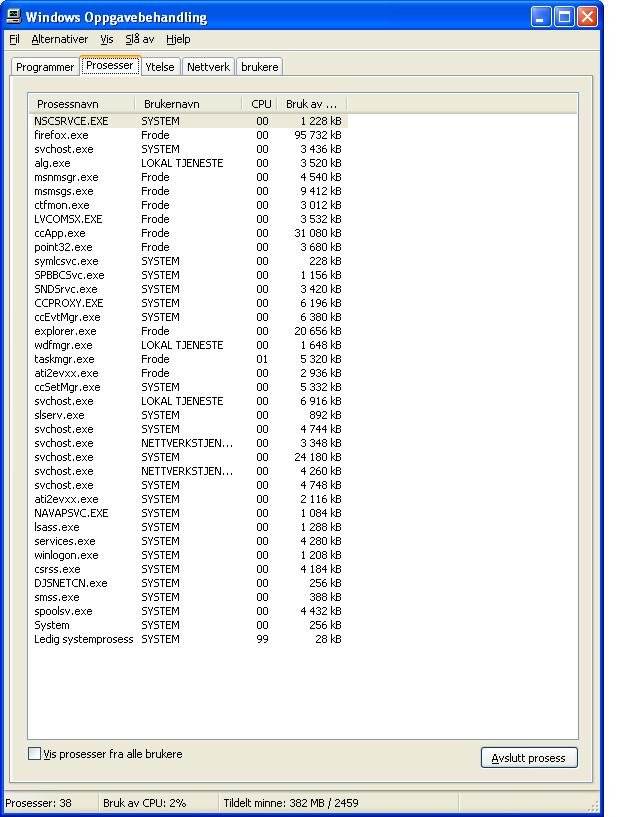Viewport: 640px width, 817px height.
Task: Sort by Bruk av memory column header
Action: [312, 104]
